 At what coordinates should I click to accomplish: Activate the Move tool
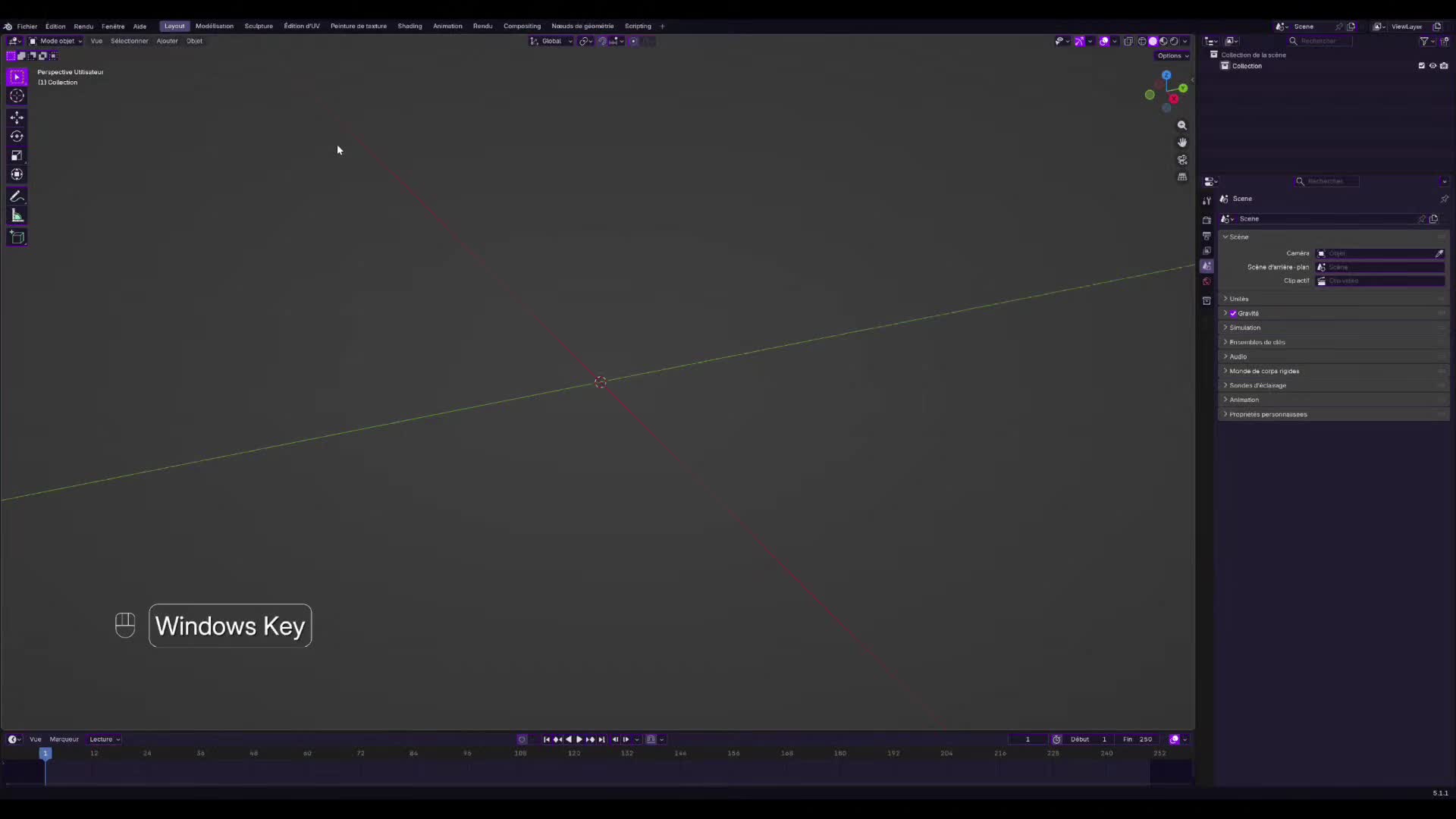(17, 118)
